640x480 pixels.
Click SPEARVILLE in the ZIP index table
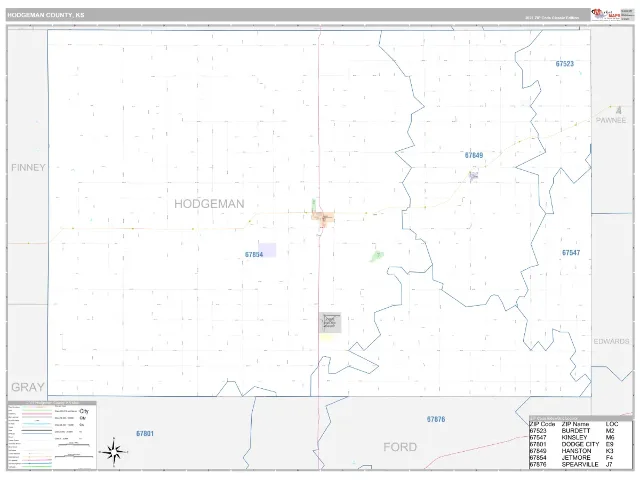coord(580,464)
